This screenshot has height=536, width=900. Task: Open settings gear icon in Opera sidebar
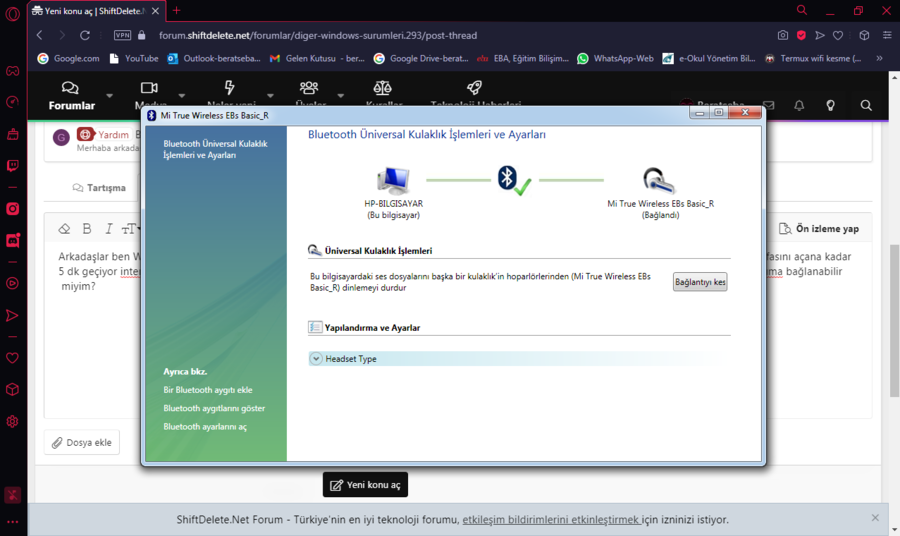[13, 421]
